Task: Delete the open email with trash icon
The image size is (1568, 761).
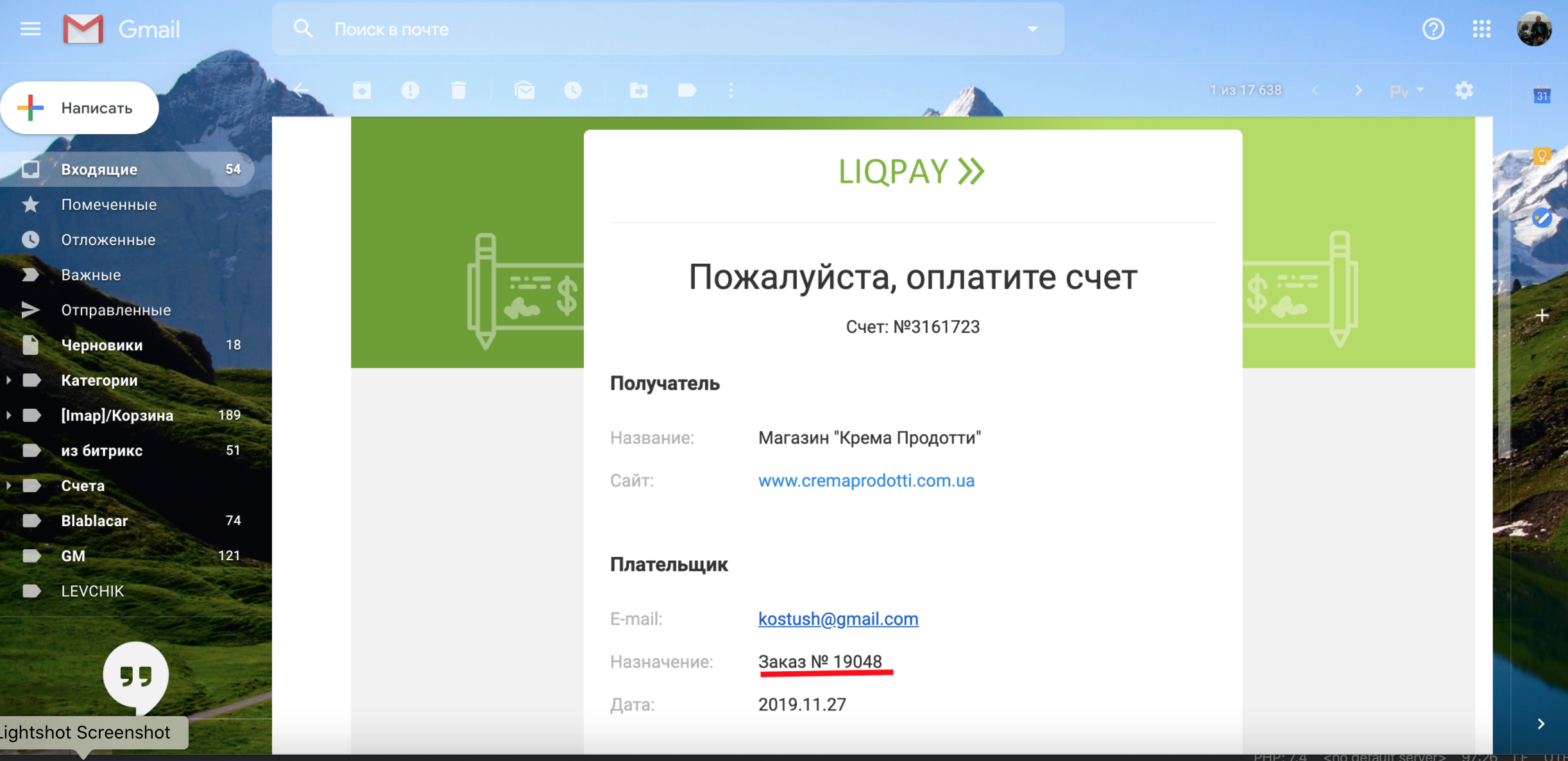Action: point(459,90)
